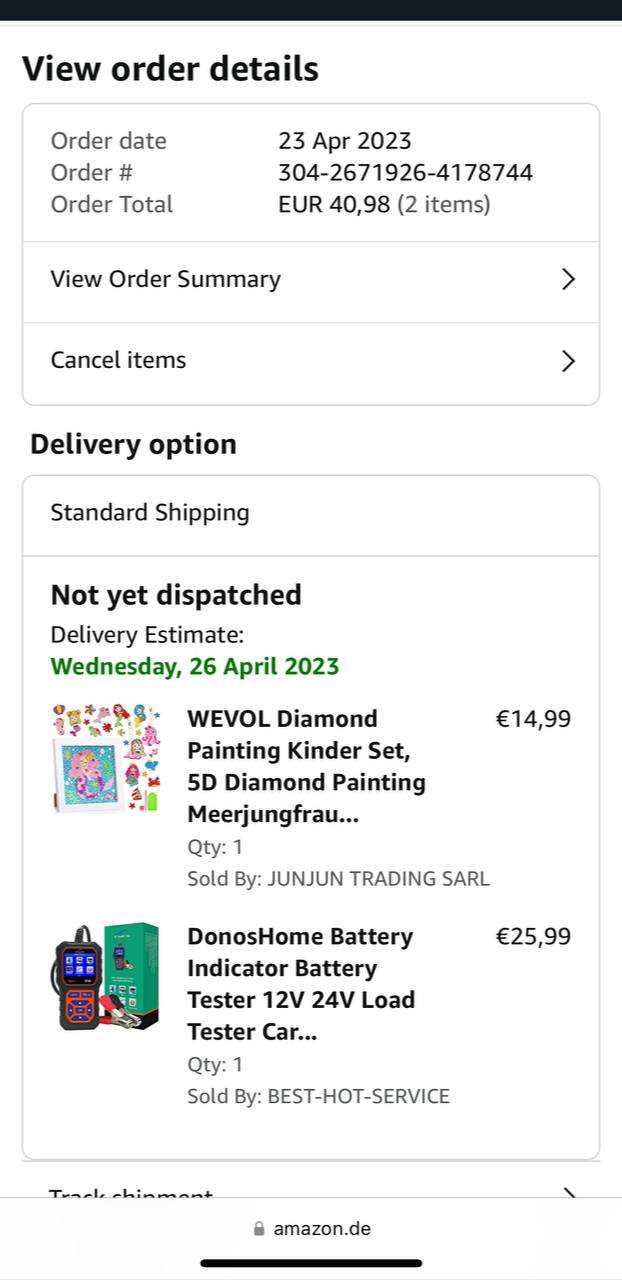Image resolution: width=622 pixels, height=1280 pixels.
Task: Click the order number 304-2671926-4178744
Action: pos(405,173)
